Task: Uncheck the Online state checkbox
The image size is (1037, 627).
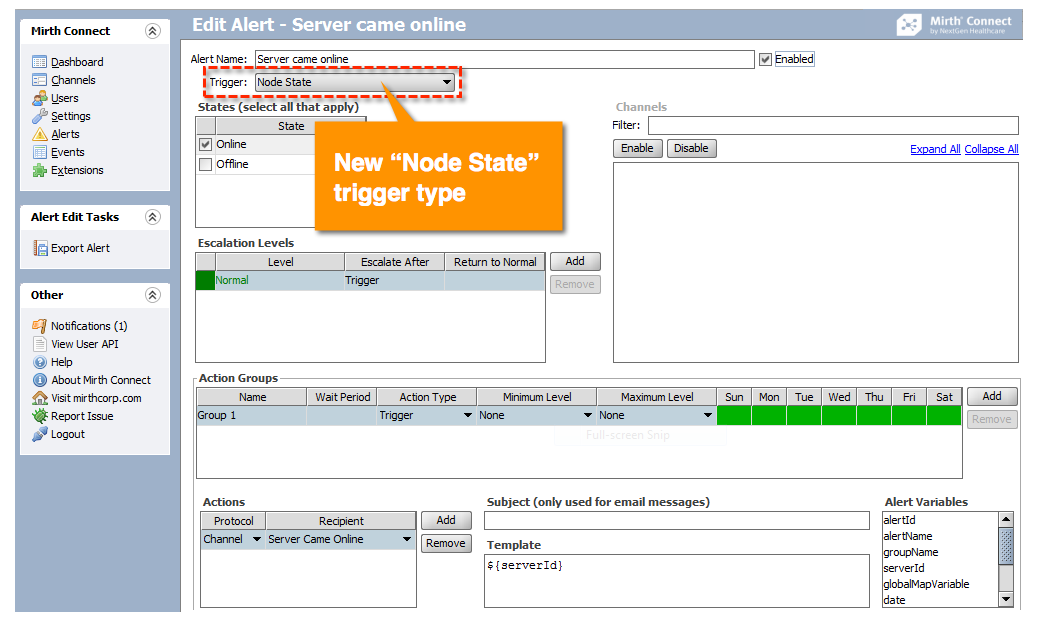Action: coord(206,144)
